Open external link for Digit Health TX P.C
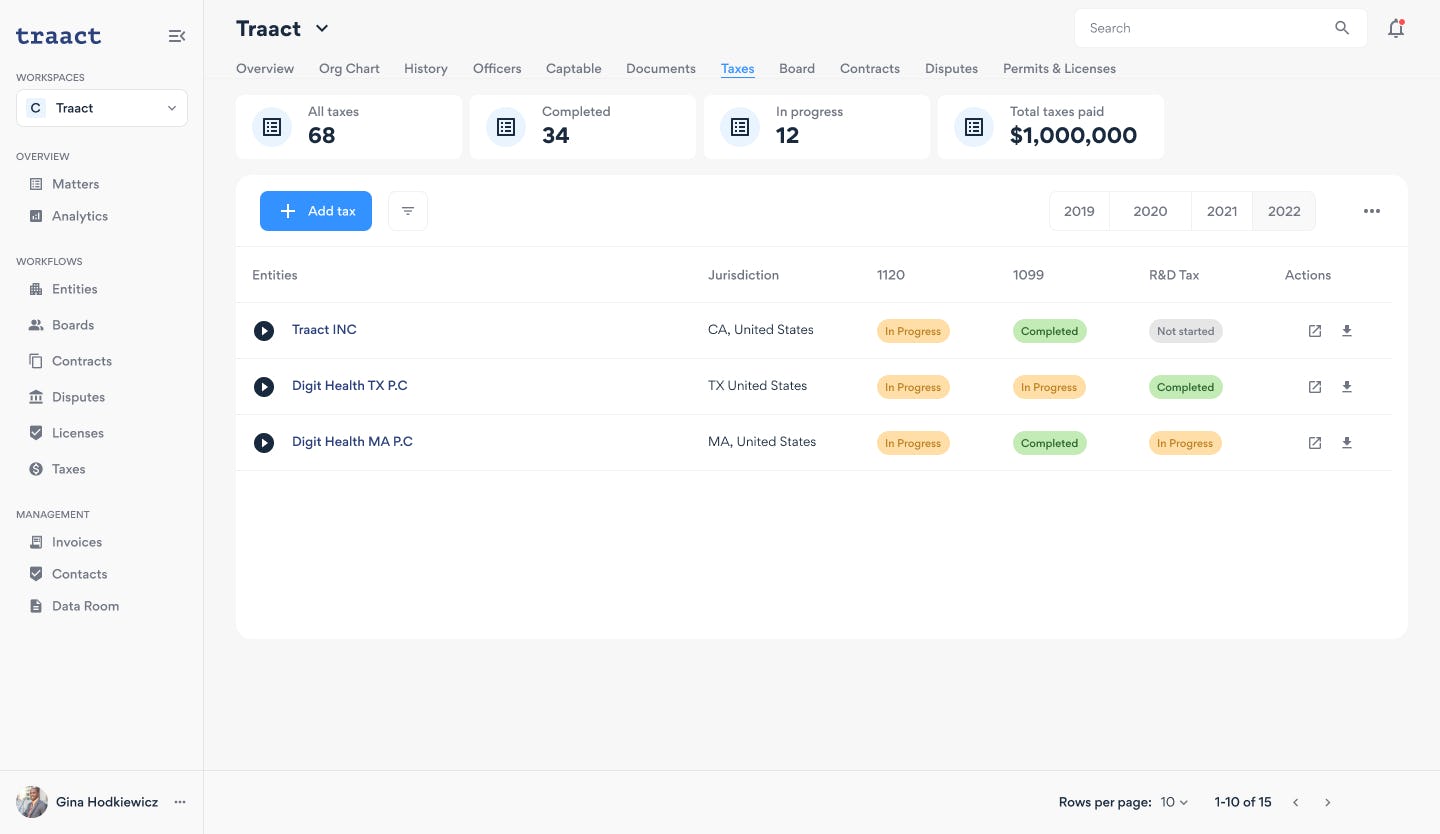 click(x=1315, y=387)
